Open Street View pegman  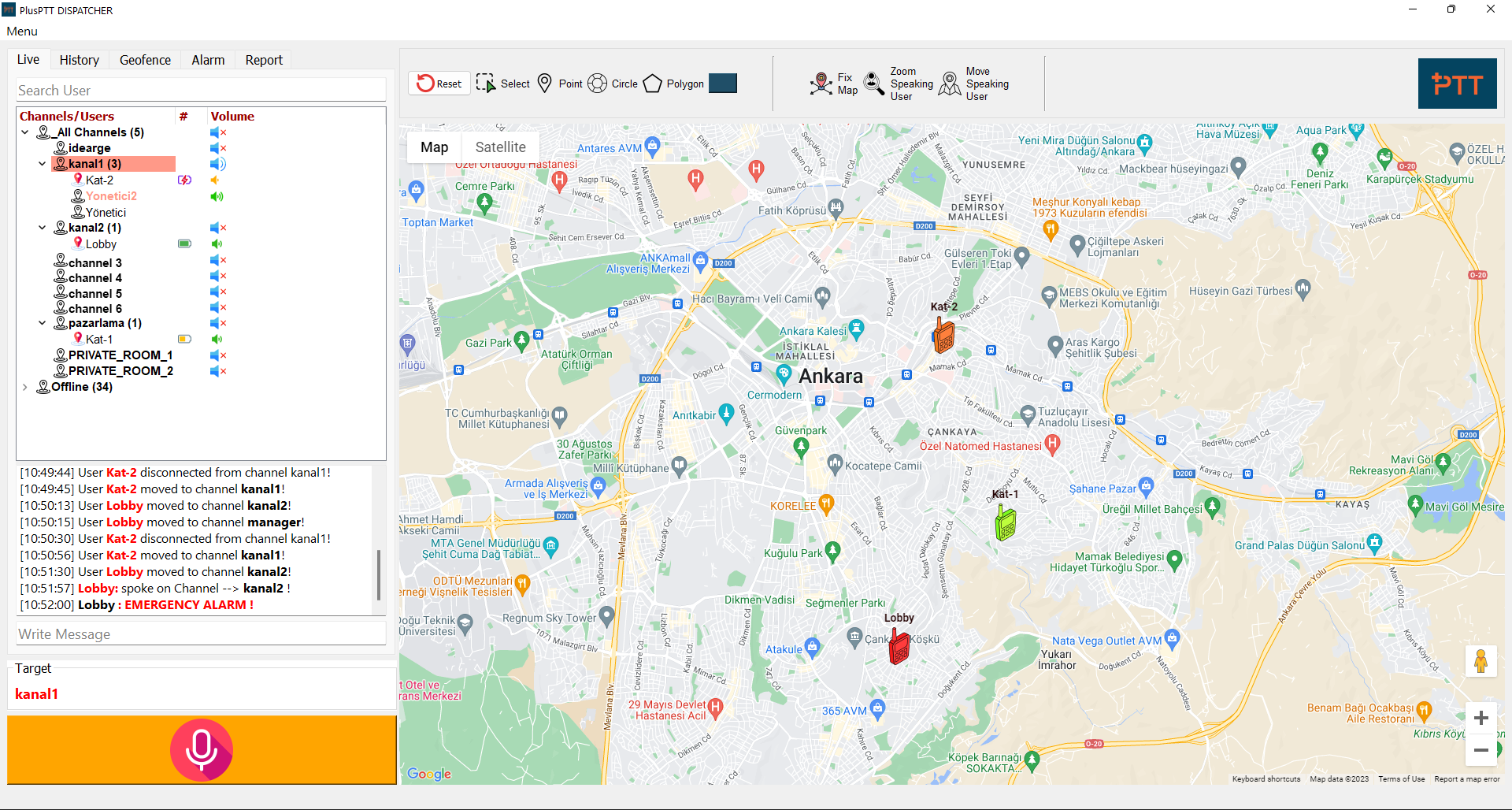pos(1480,661)
